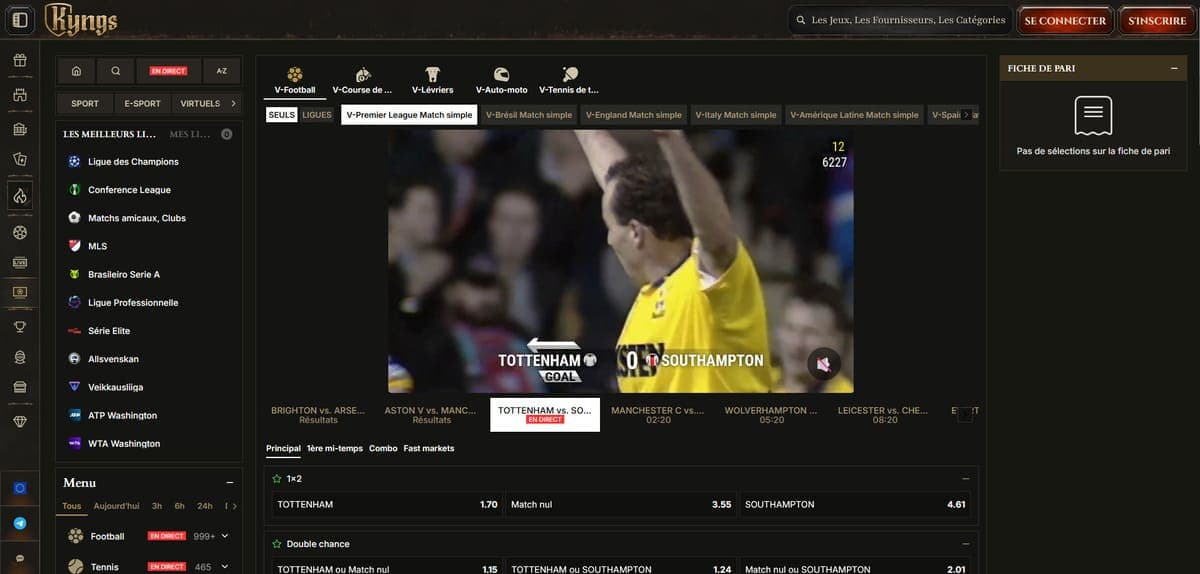The image size is (1200, 574).
Task: Bet on TOTTENHAM at 1.70
Action: point(387,504)
